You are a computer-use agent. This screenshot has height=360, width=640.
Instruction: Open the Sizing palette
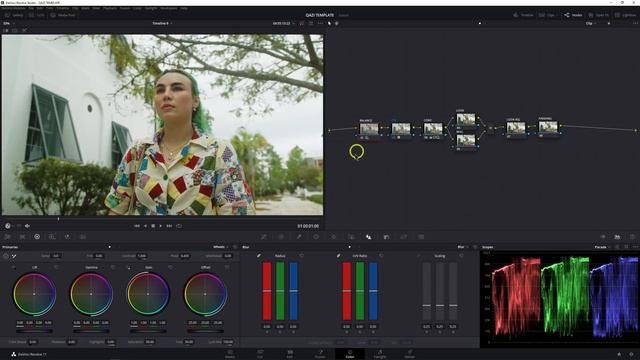pos(404,237)
